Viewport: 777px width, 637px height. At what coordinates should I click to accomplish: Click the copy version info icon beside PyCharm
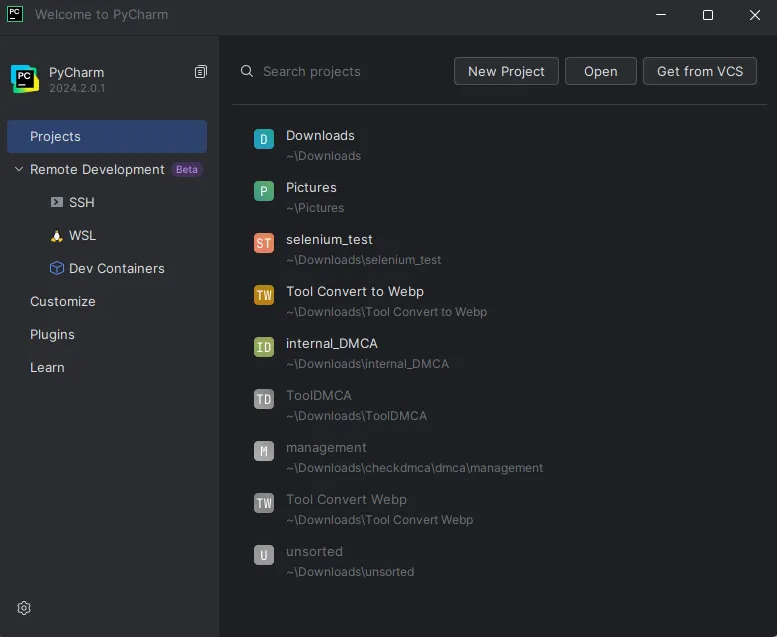(201, 72)
